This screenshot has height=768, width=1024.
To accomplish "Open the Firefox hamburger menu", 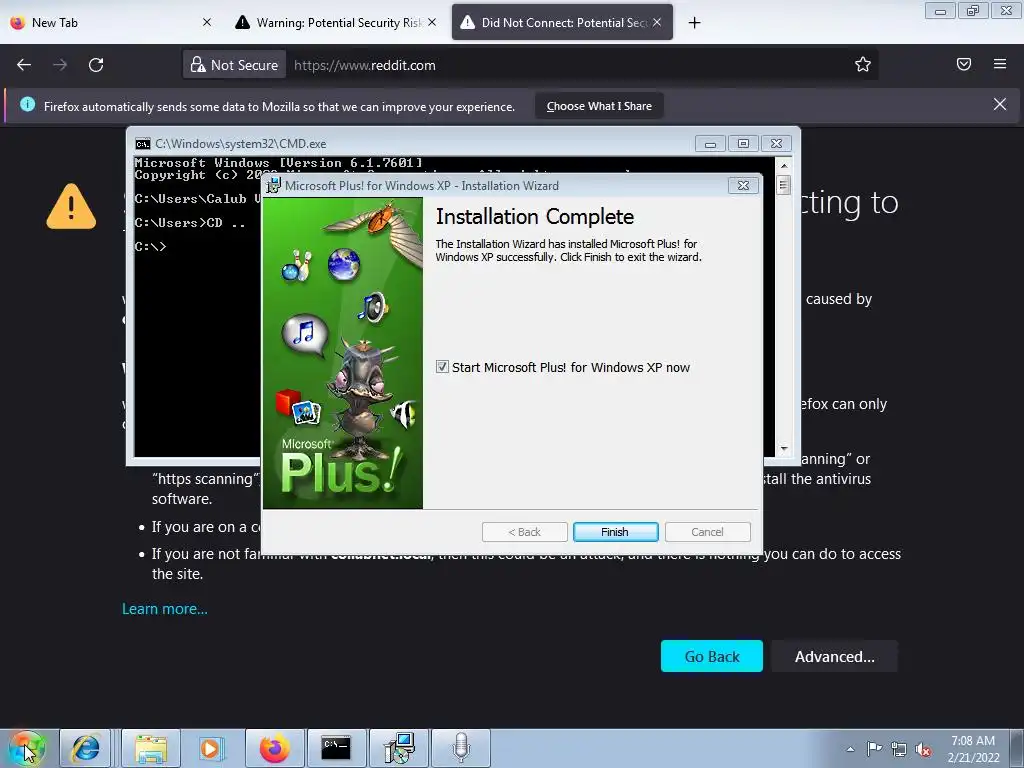I will [1000, 64].
